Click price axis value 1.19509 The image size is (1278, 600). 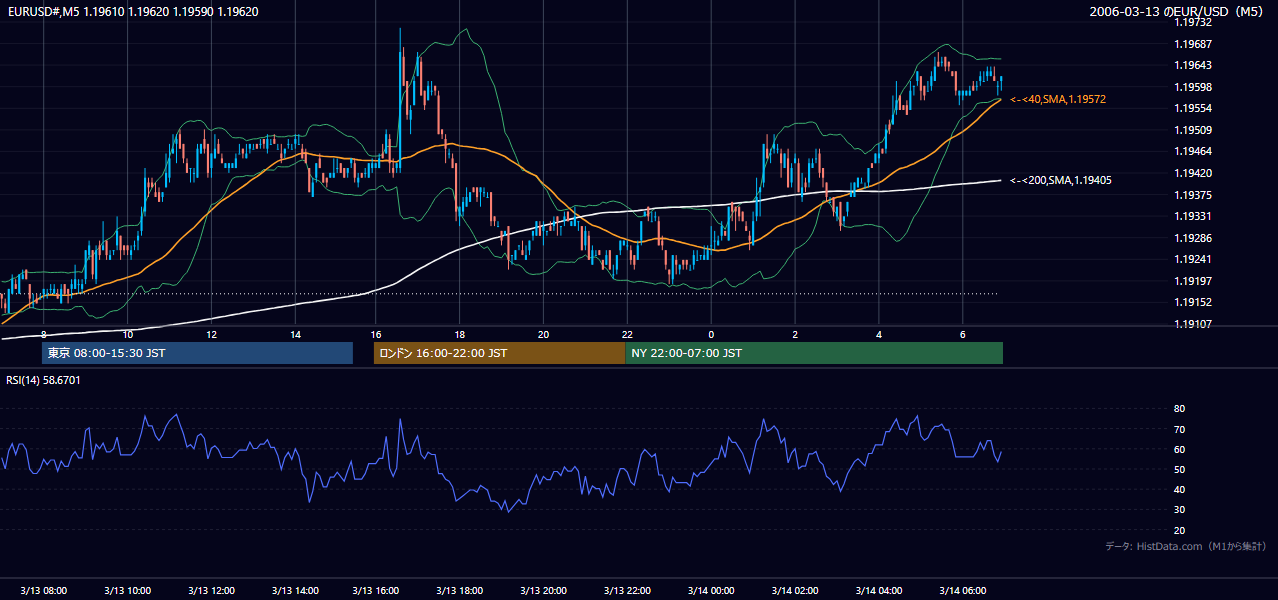1193,131
